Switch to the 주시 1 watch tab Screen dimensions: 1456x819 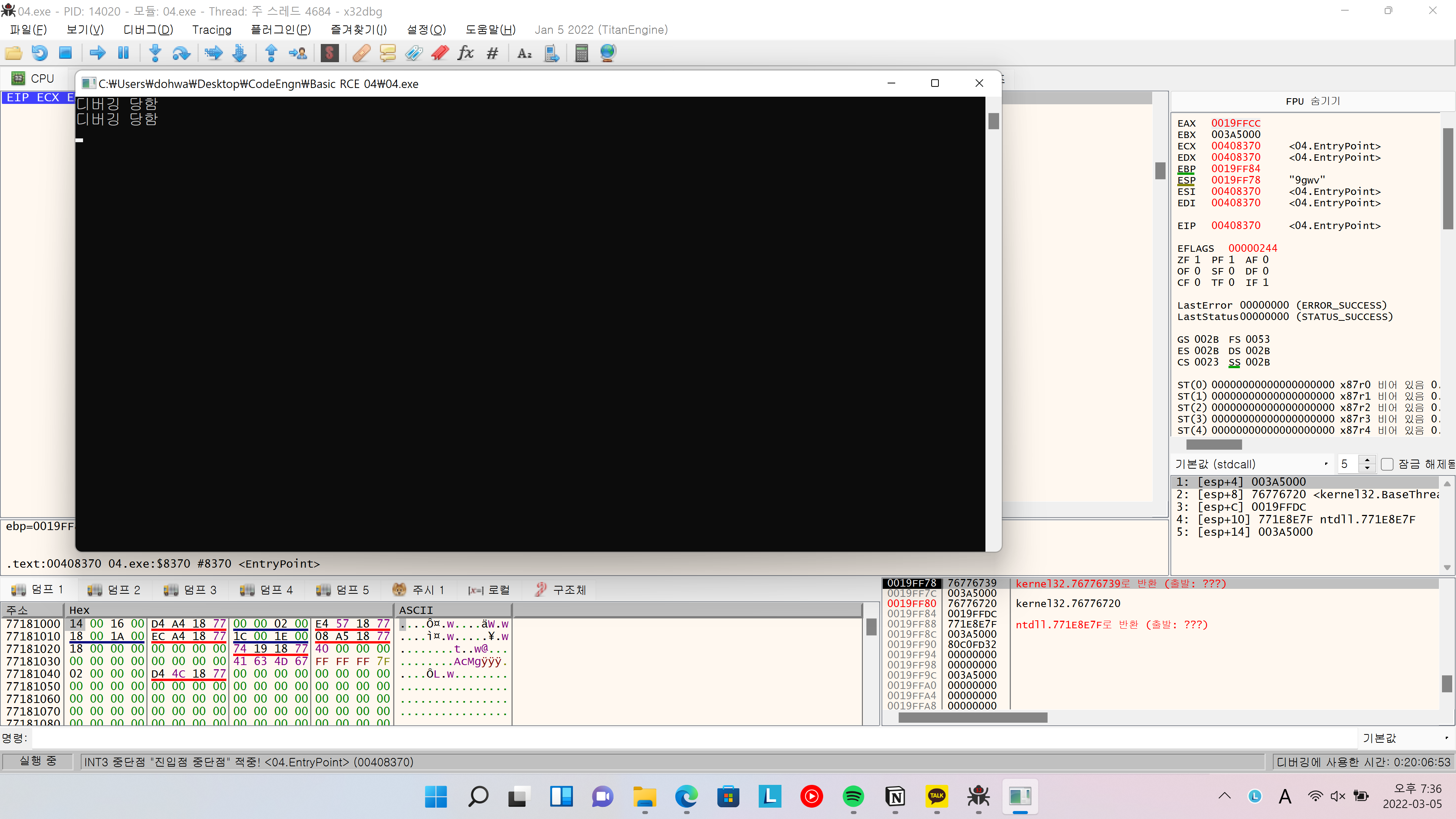(x=418, y=590)
